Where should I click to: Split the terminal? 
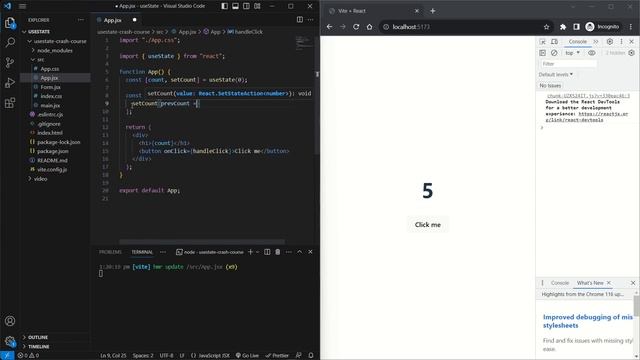point(267,252)
